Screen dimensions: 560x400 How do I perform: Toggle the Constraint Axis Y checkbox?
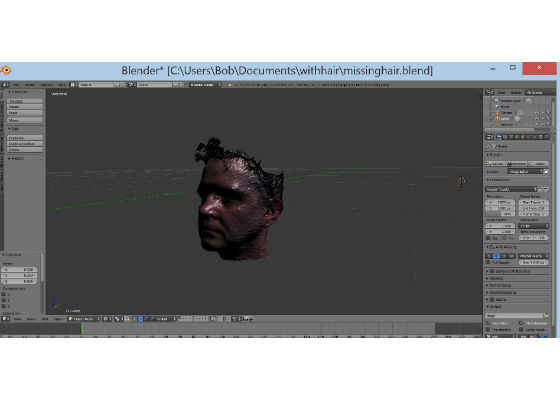tap(4, 300)
